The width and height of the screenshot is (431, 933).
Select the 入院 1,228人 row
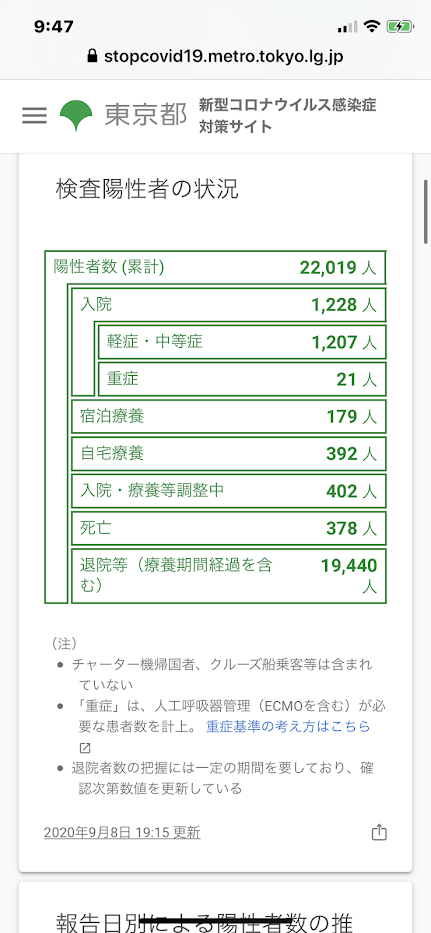[x=229, y=305]
